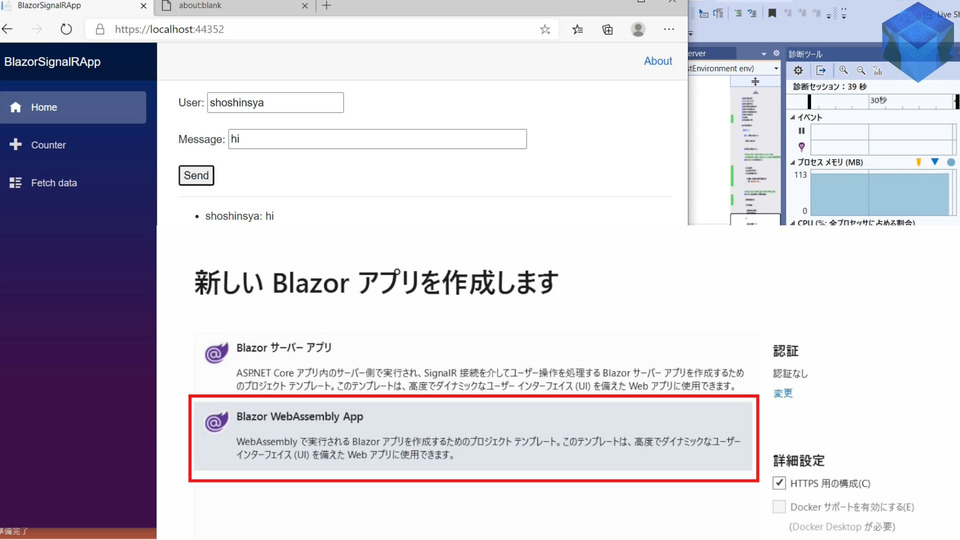The height and width of the screenshot is (540, 960).
Task: Click the User text field
Action: tap(275, 102)
